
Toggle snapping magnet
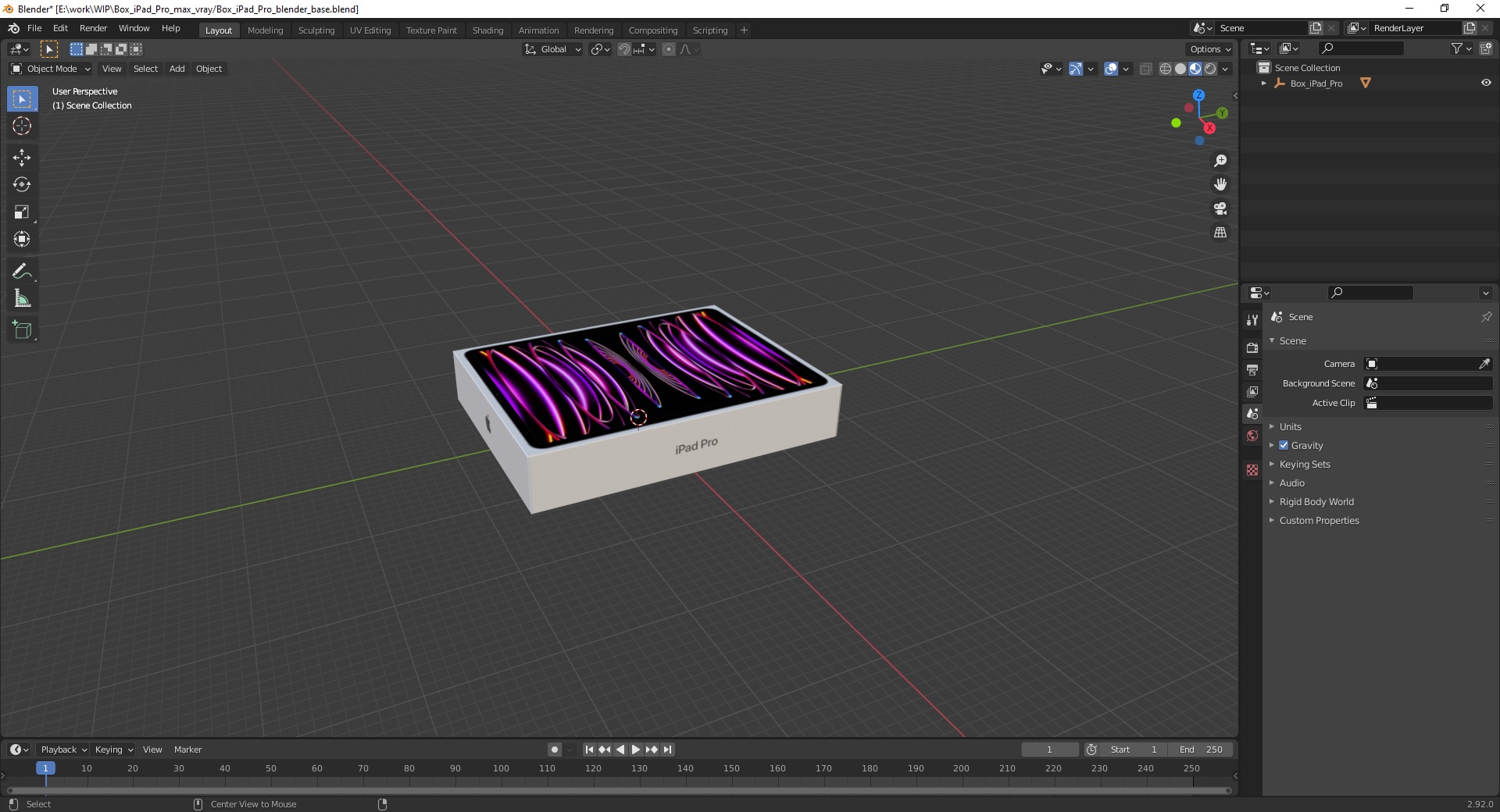coord(624,49)
